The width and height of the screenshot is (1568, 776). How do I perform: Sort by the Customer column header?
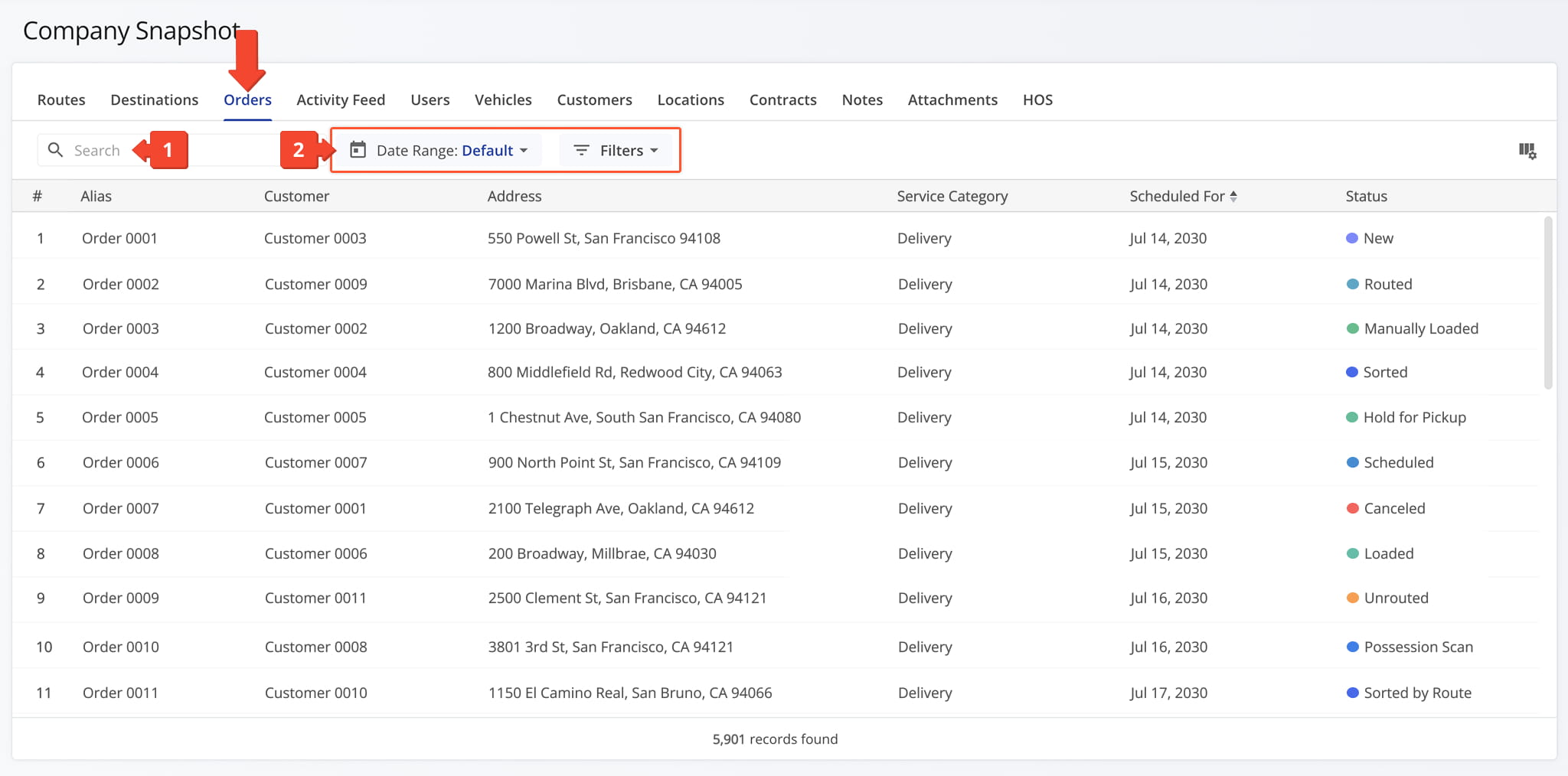(x=297, y=196)
